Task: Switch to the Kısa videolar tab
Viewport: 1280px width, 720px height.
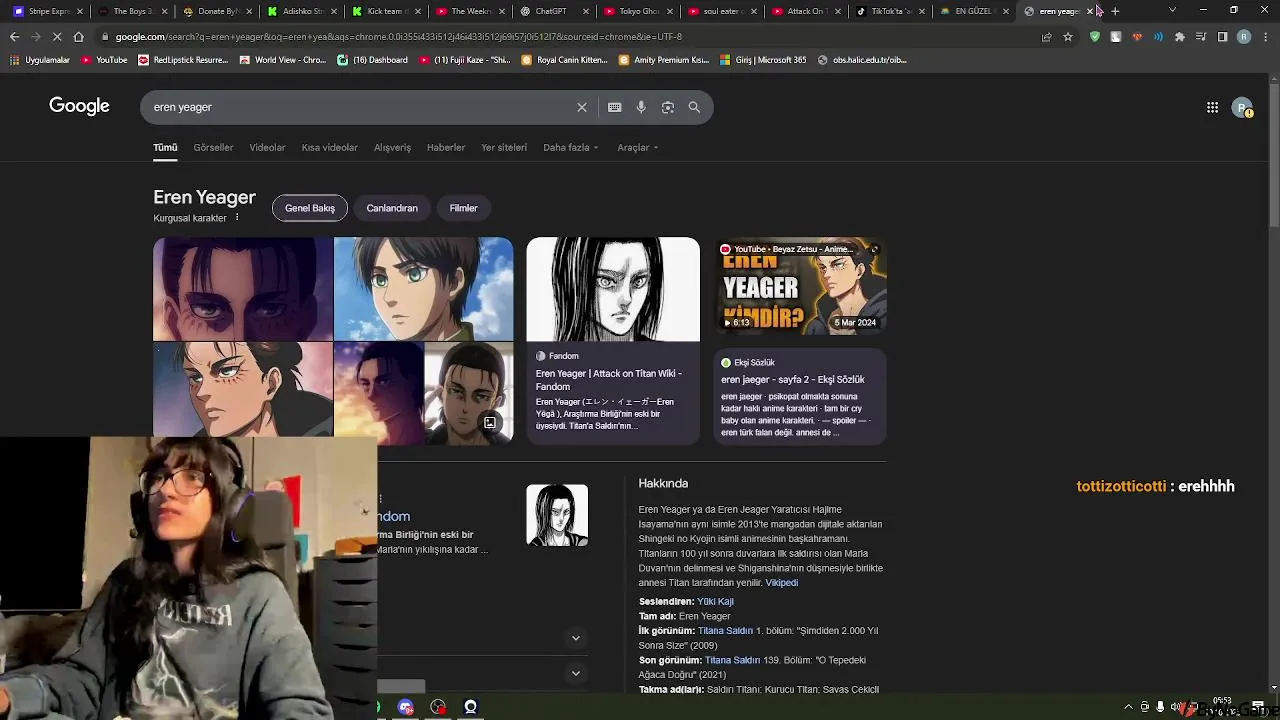Action: [x=329, y=147]
